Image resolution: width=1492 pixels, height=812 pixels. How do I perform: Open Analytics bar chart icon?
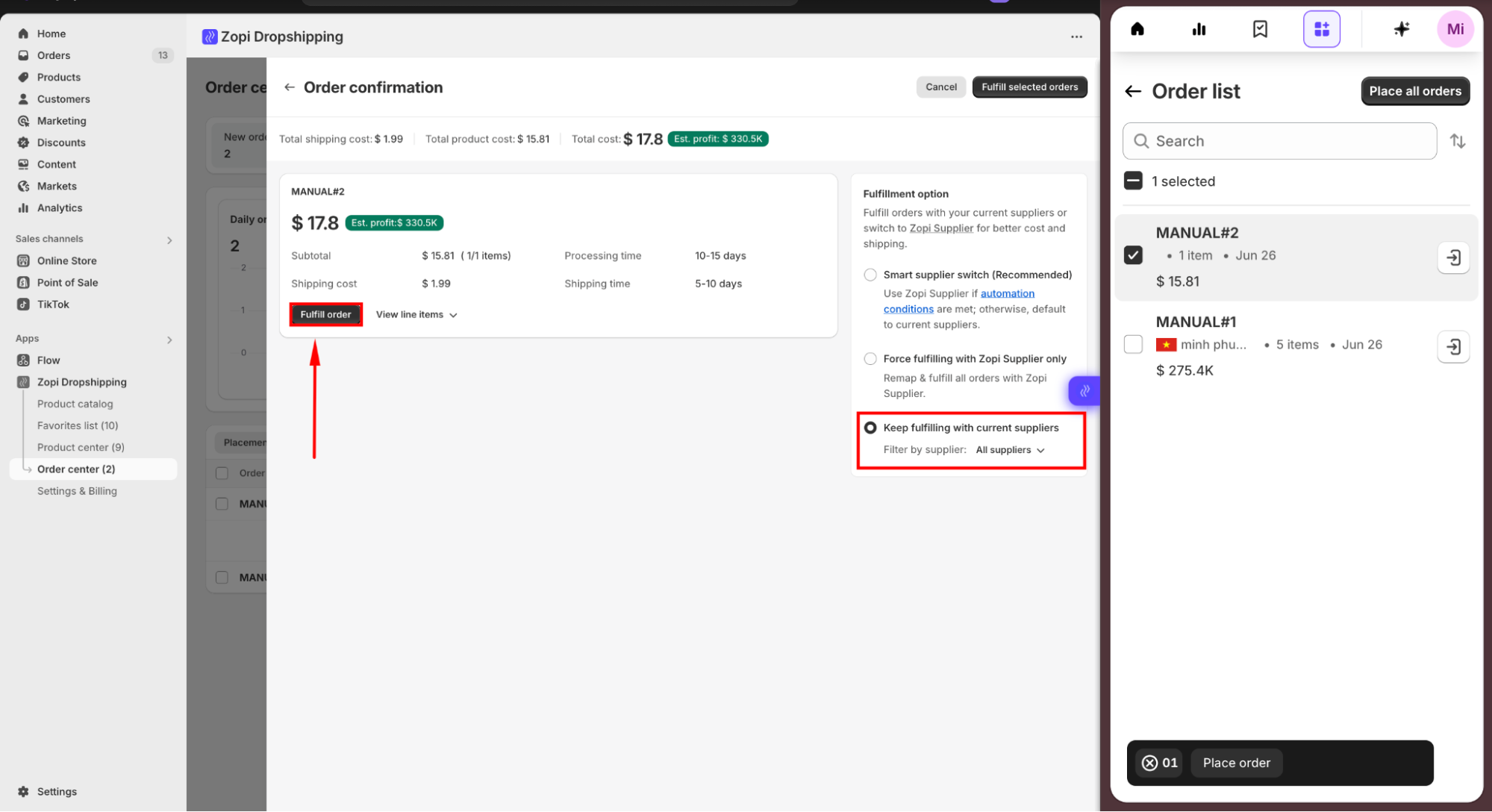click(x=23, y=208)
